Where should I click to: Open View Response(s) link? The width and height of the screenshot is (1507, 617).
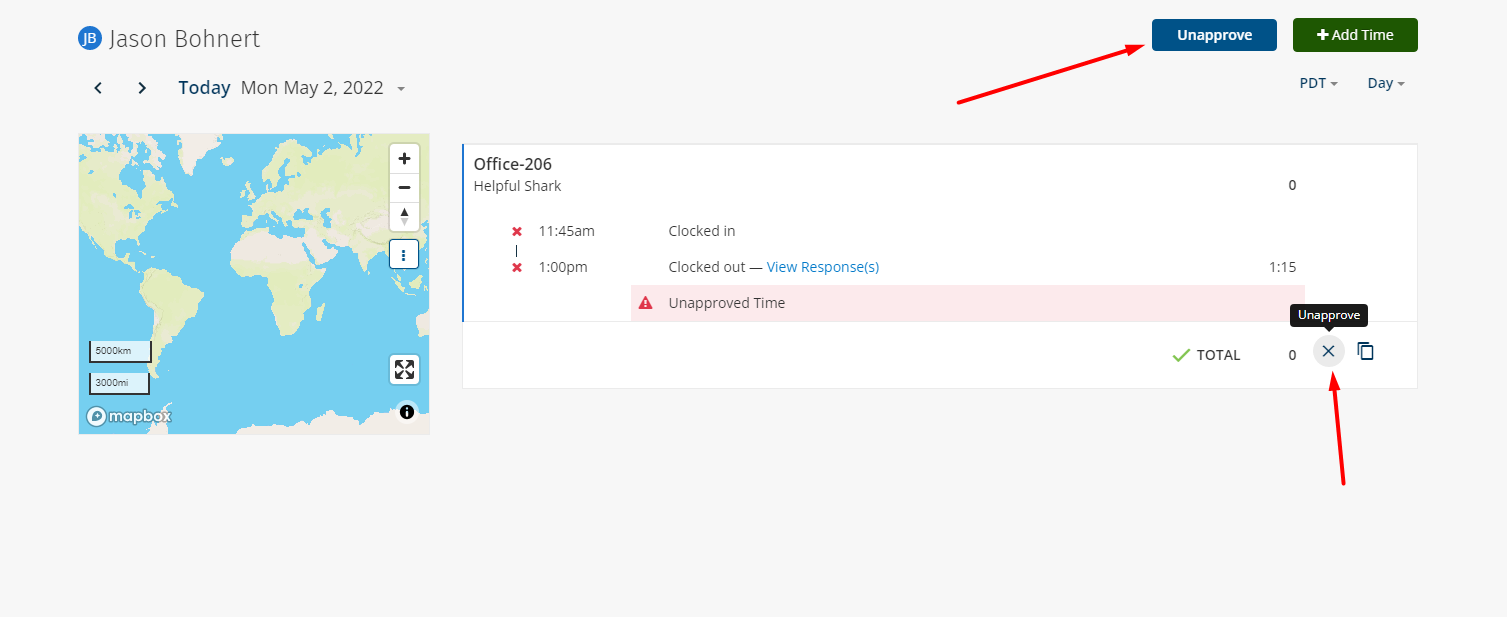pos(823,267)
